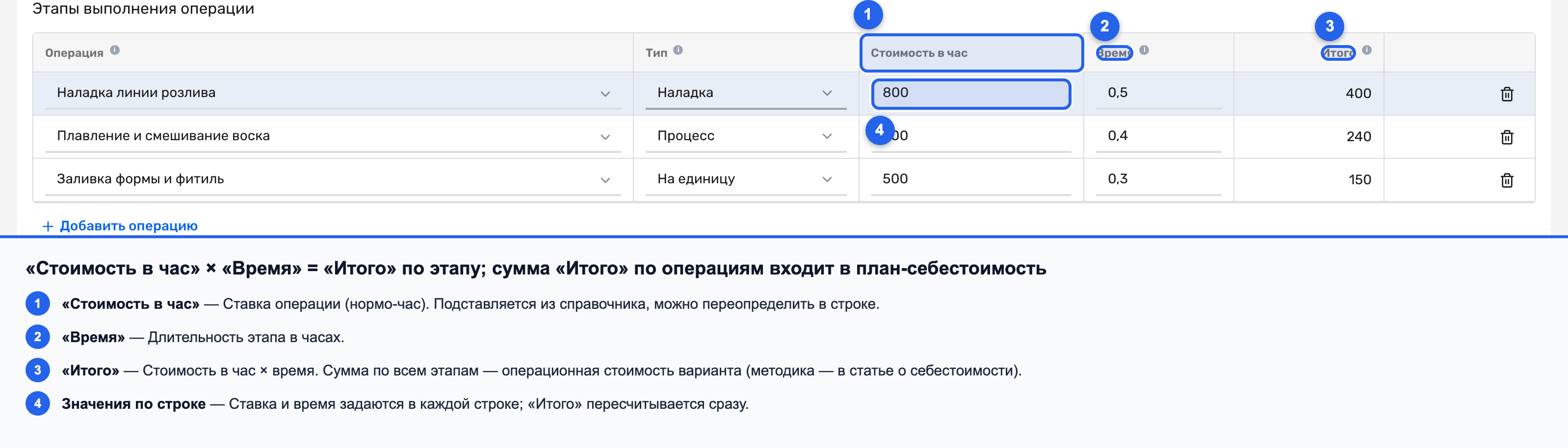Open operation dropdown for Наладка линии розлива

[605, 94]
